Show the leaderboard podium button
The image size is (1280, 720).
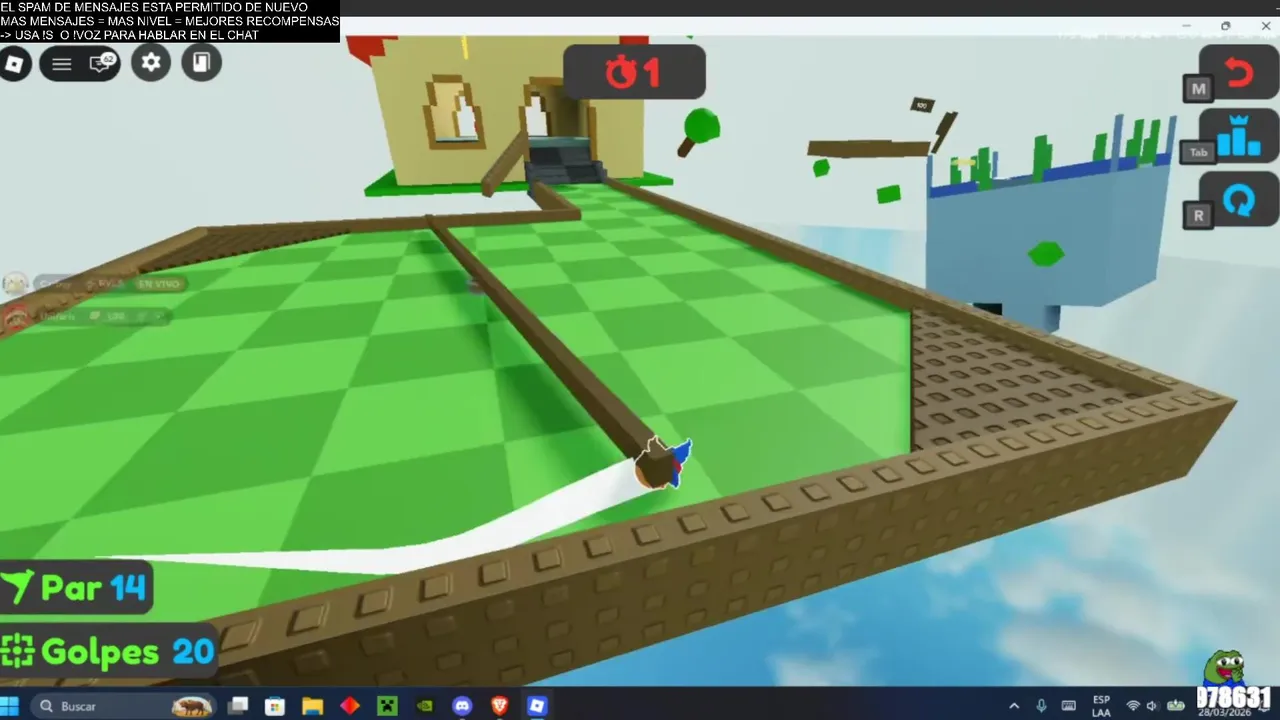click(1238, 137)
